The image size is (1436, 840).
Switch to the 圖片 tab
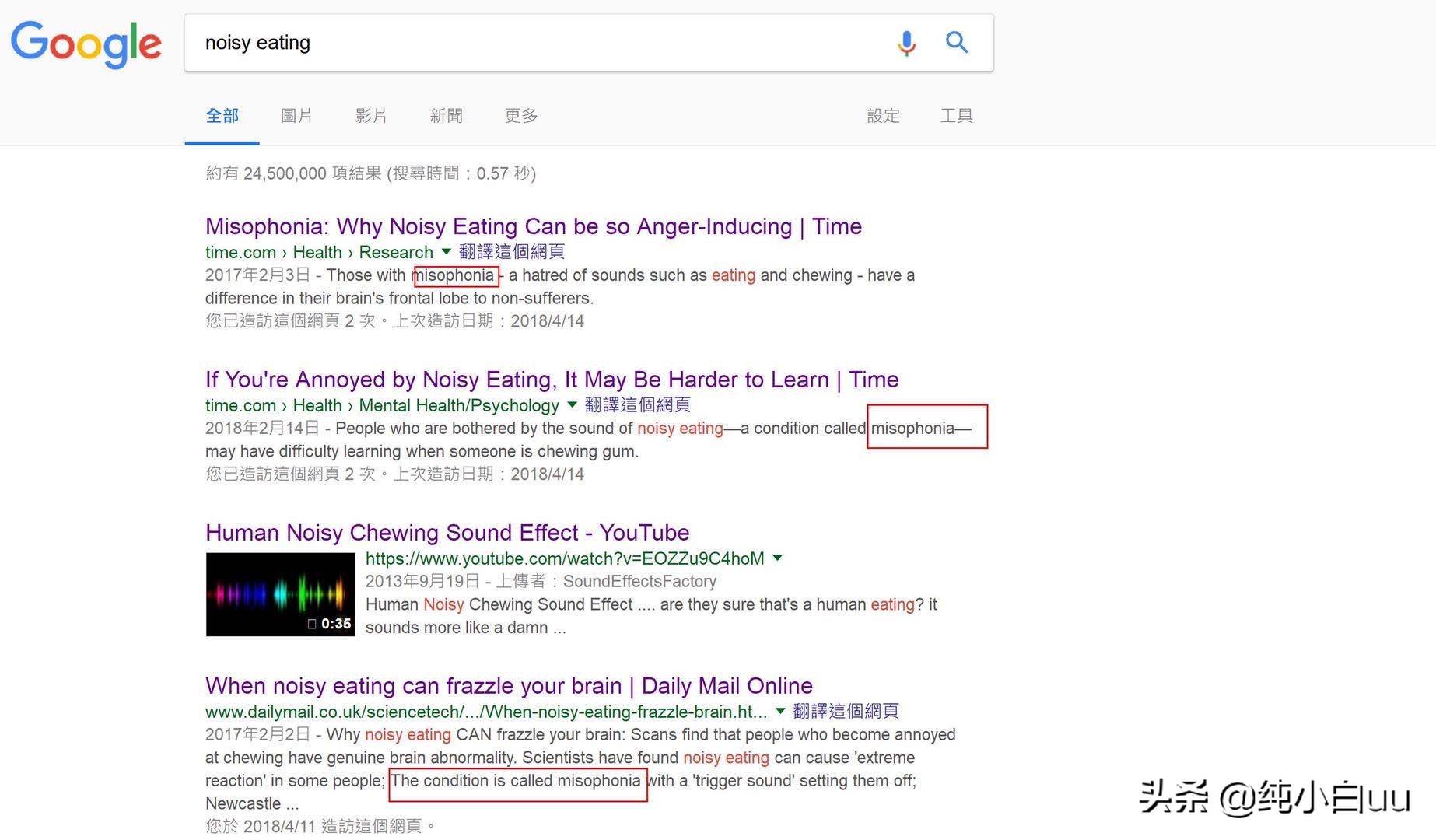296,116
